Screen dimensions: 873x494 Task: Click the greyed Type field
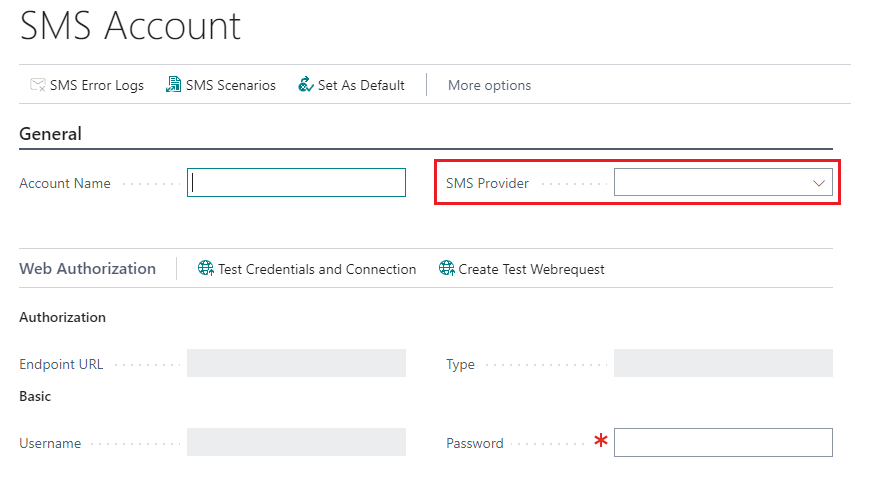click(723, 363)
